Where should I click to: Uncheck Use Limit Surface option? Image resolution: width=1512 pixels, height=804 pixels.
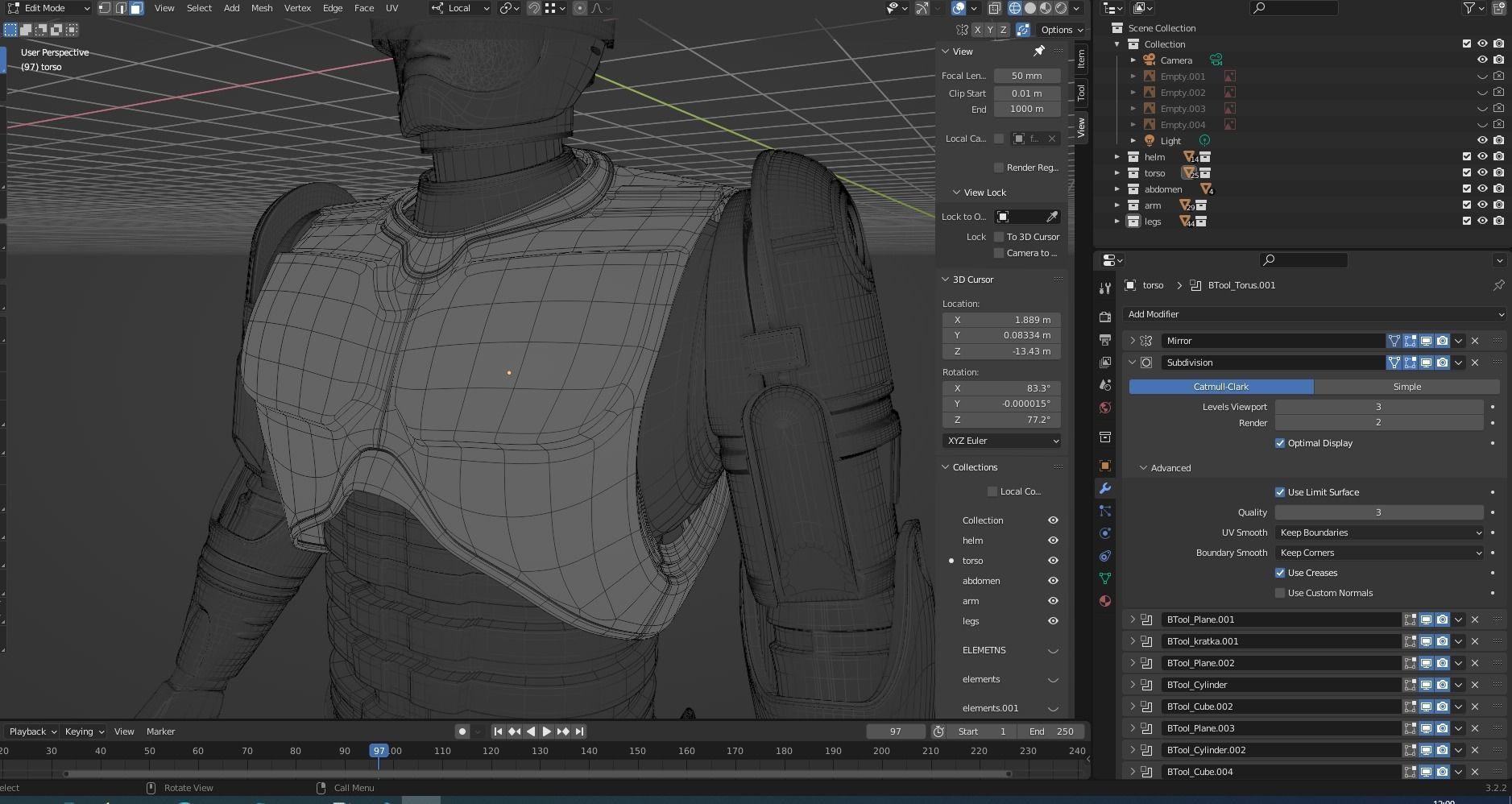coord(1280,492)
